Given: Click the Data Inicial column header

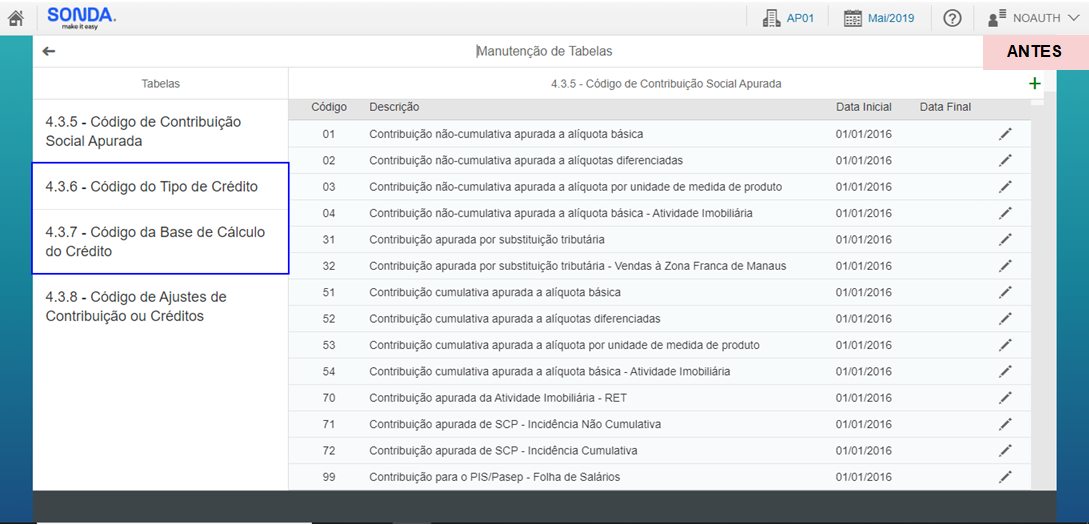Looking at the screenshot, I should click(x=863, y=107).
